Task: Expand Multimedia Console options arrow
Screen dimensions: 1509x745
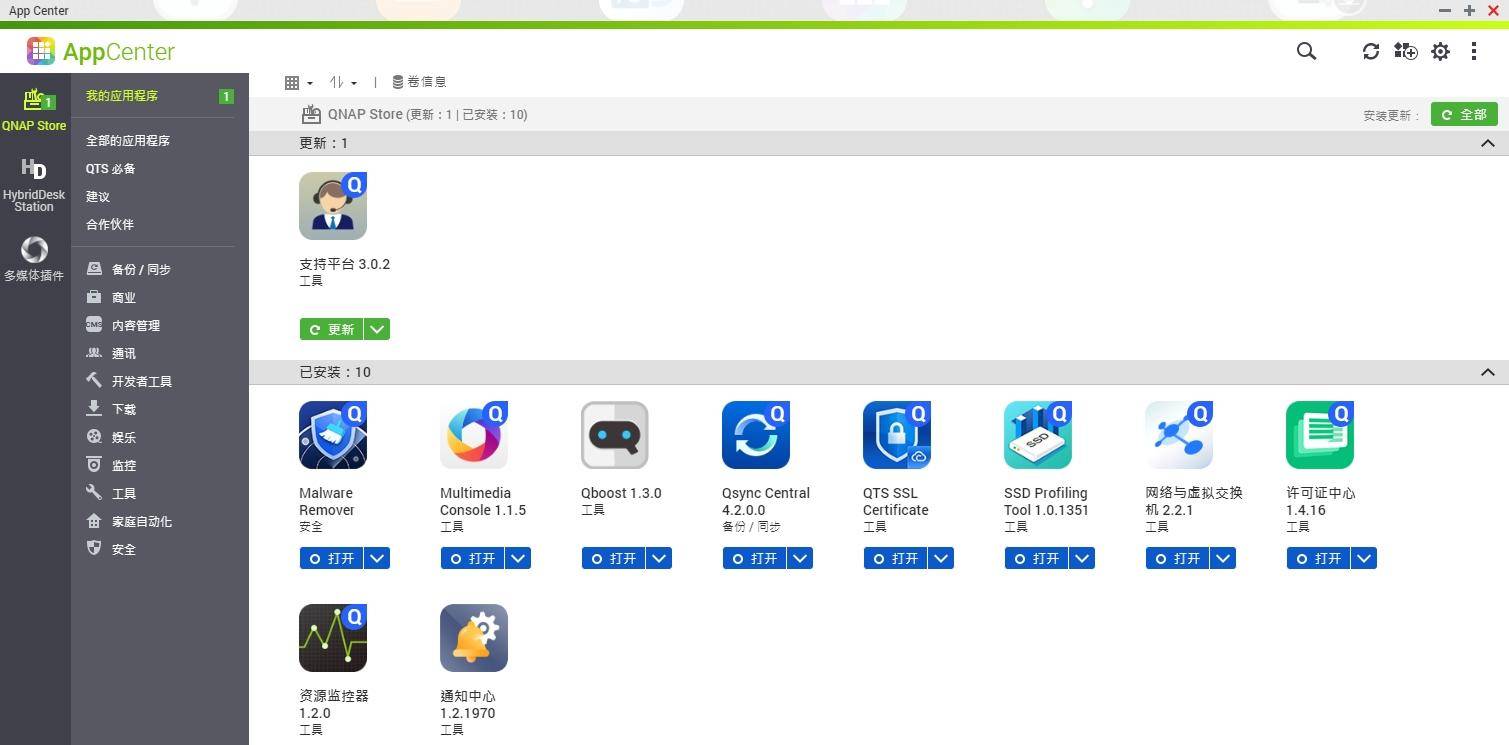Action: coord(518,558)
